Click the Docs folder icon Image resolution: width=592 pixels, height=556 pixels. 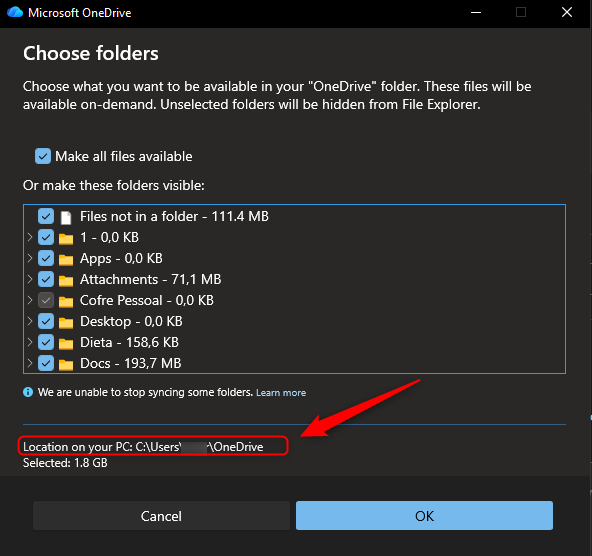[x=66, y=364]
